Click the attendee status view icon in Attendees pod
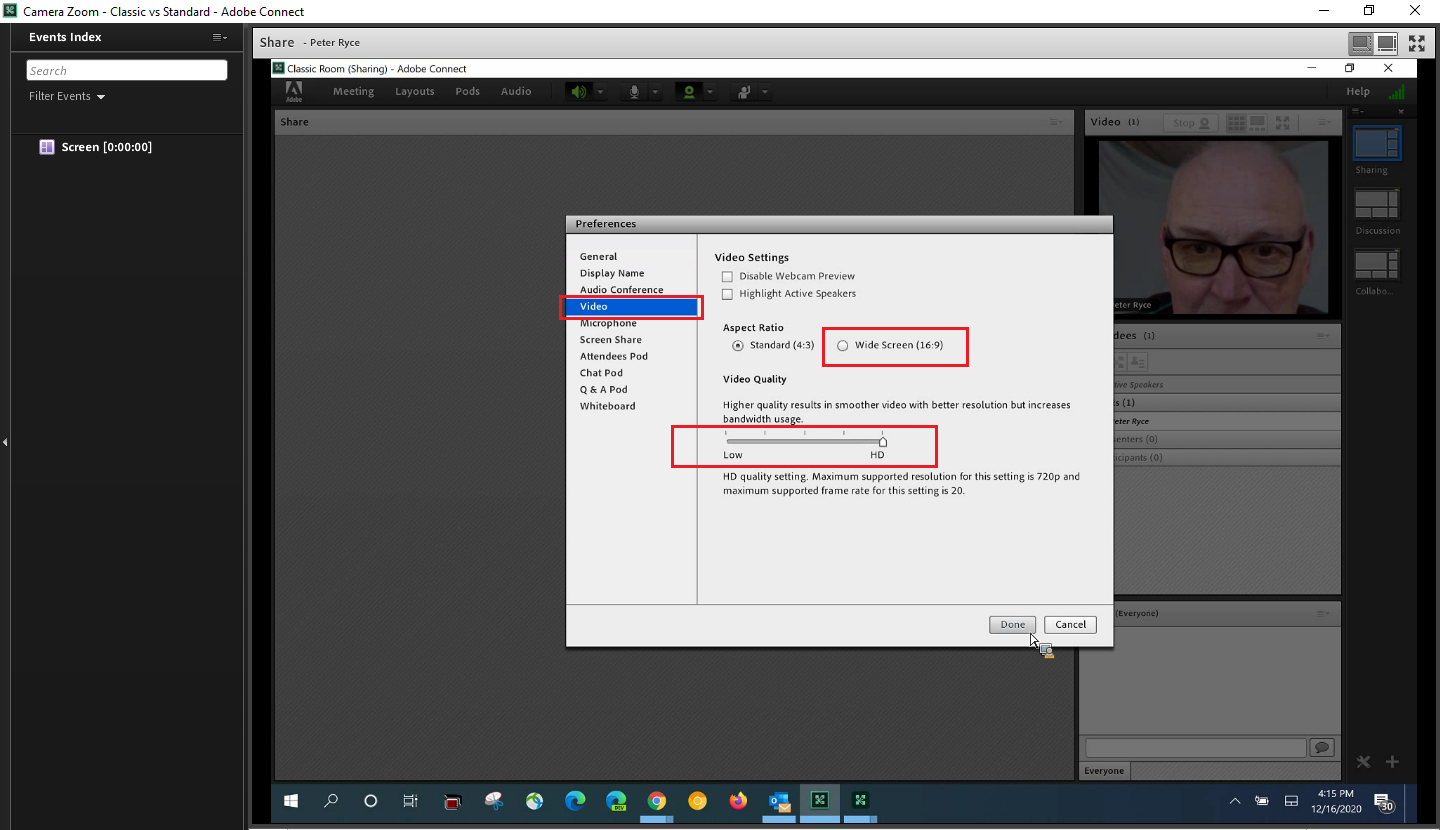 pyautogui.click(x=1138, y=362)
